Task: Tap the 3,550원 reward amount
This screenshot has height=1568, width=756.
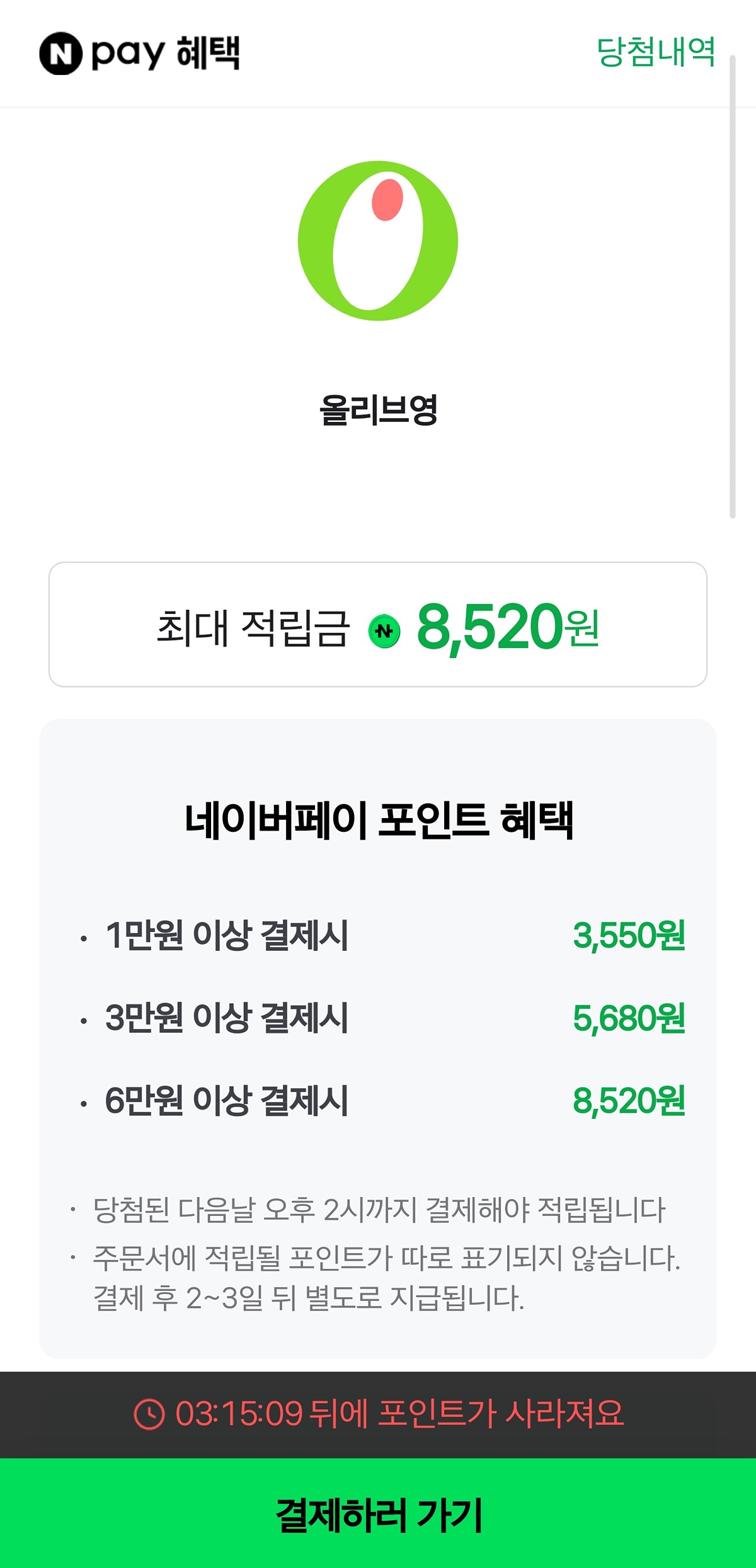Action: tap(628, 935)
